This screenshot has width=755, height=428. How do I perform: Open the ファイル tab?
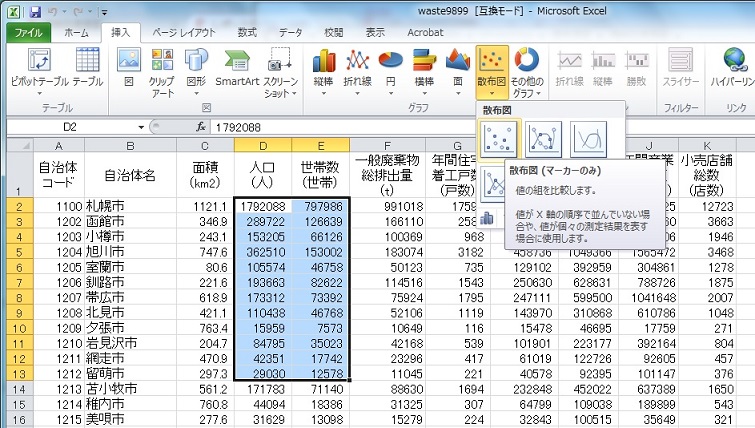coord(28,33)
